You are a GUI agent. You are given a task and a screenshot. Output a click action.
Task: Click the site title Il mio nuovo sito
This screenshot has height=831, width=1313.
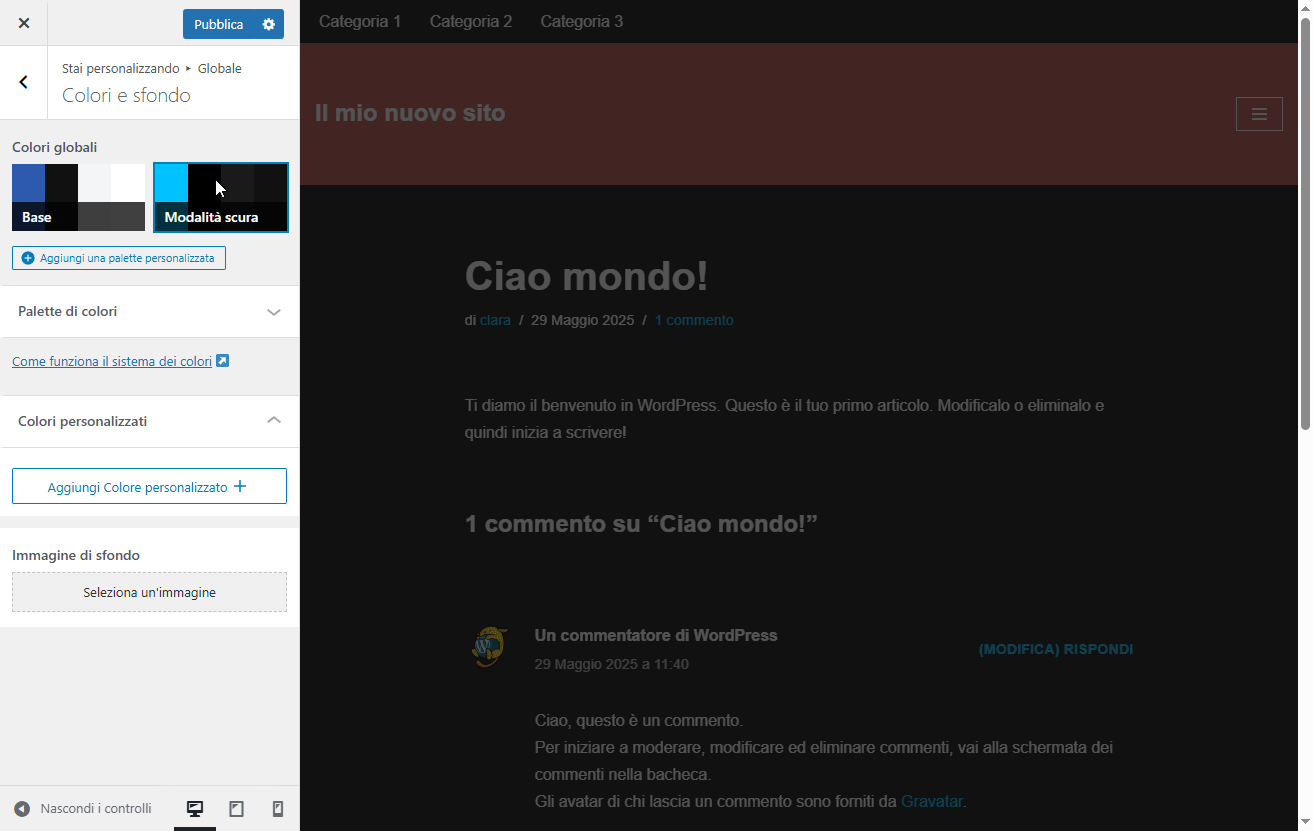coord(410,113)
